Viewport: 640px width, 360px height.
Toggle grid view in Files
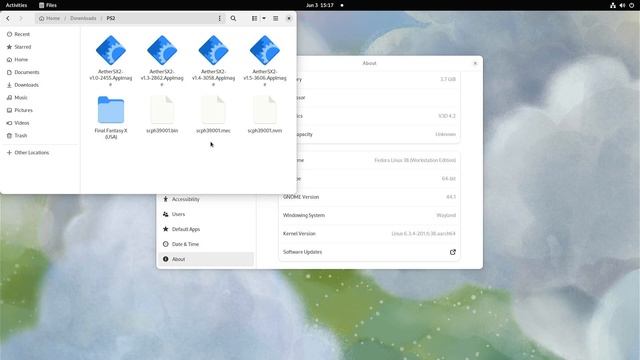pyautogui.click(x=254, y=18)
